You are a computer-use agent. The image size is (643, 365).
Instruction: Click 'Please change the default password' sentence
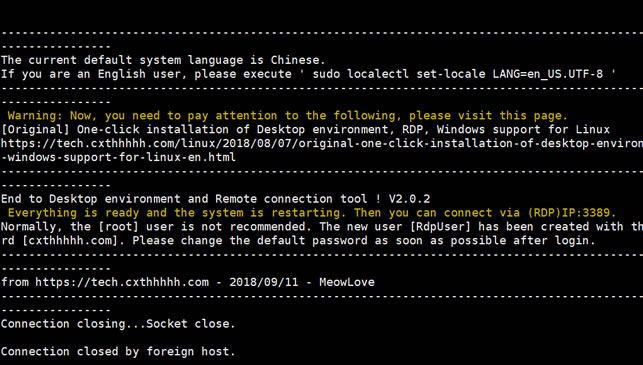[x=363, y=240]
